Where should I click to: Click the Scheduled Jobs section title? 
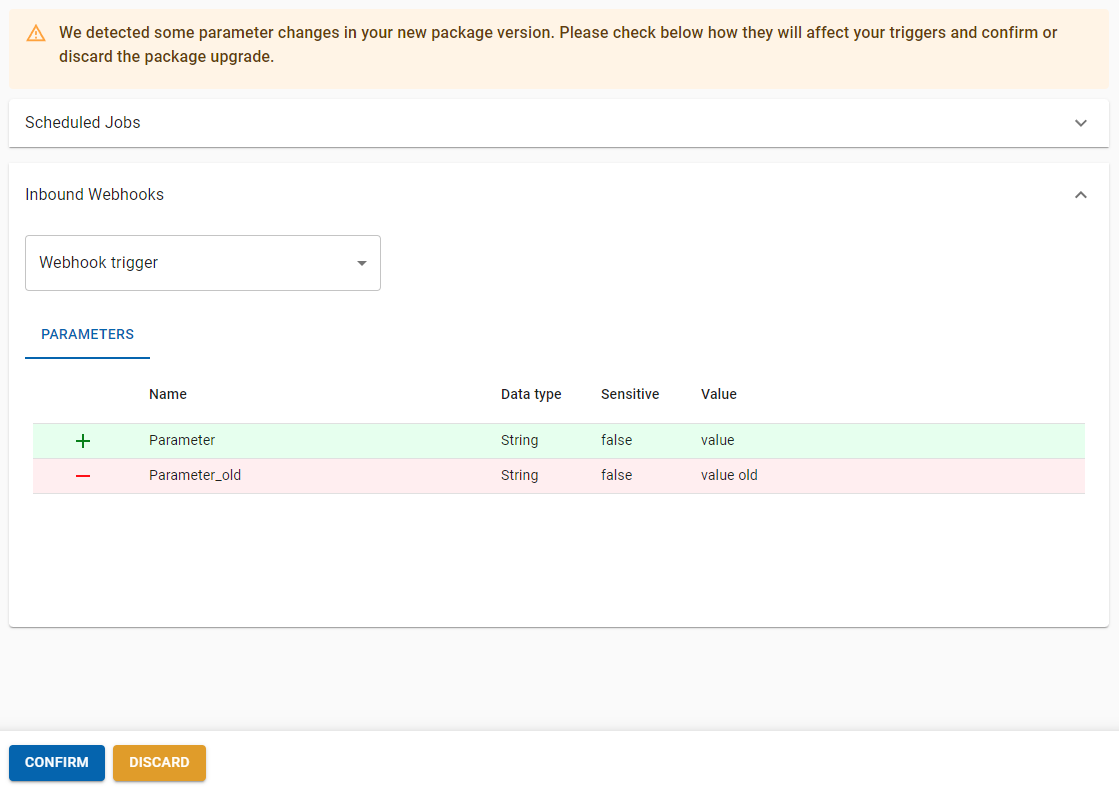click(83, 123)
